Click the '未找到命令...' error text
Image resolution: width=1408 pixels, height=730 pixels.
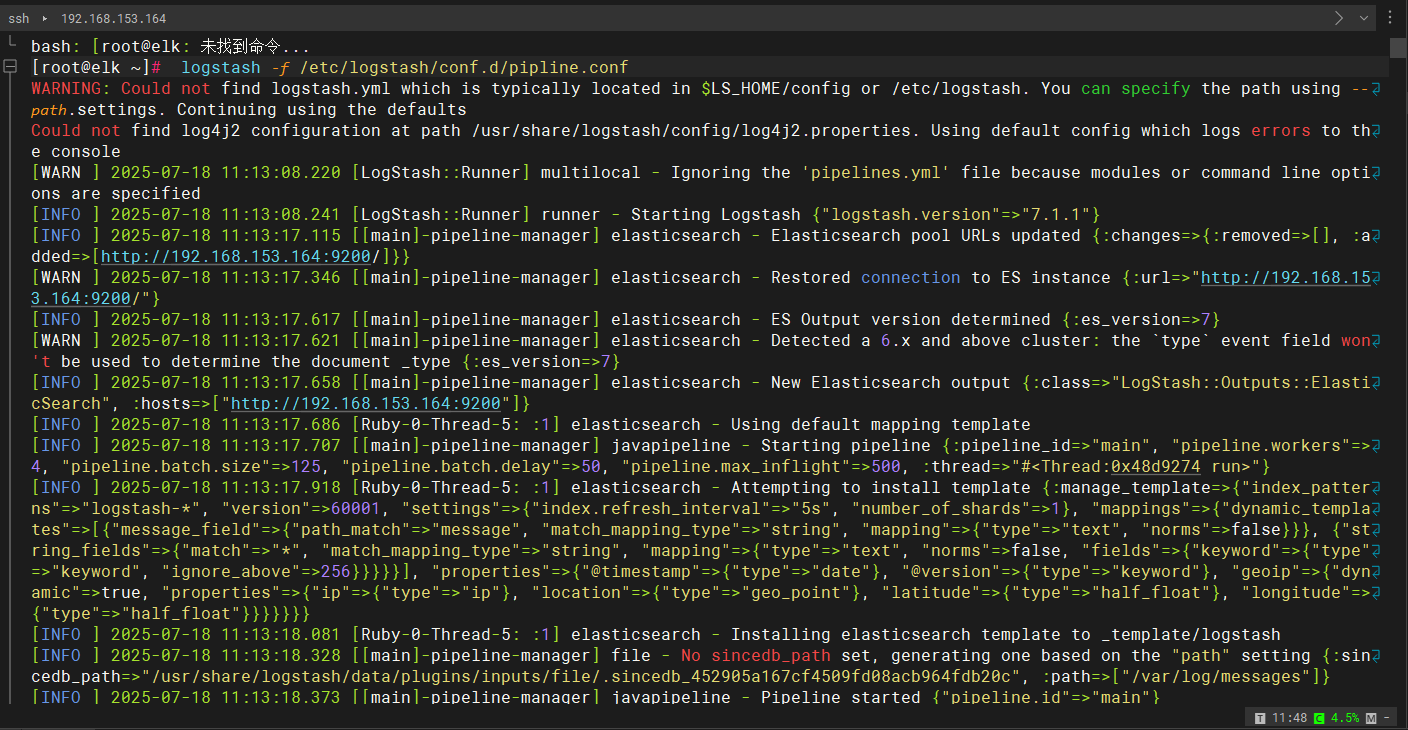[x=255, y=47]
